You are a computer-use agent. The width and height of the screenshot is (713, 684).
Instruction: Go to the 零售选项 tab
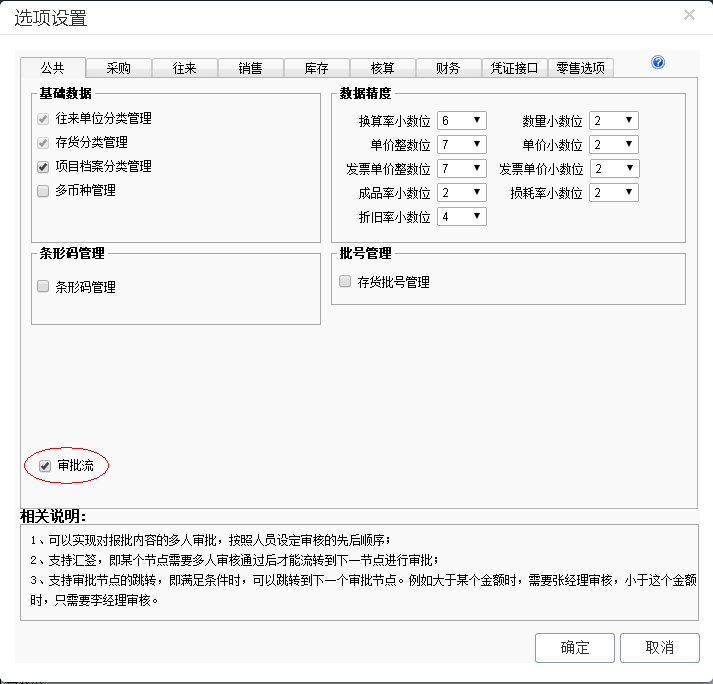coord(581,68)
